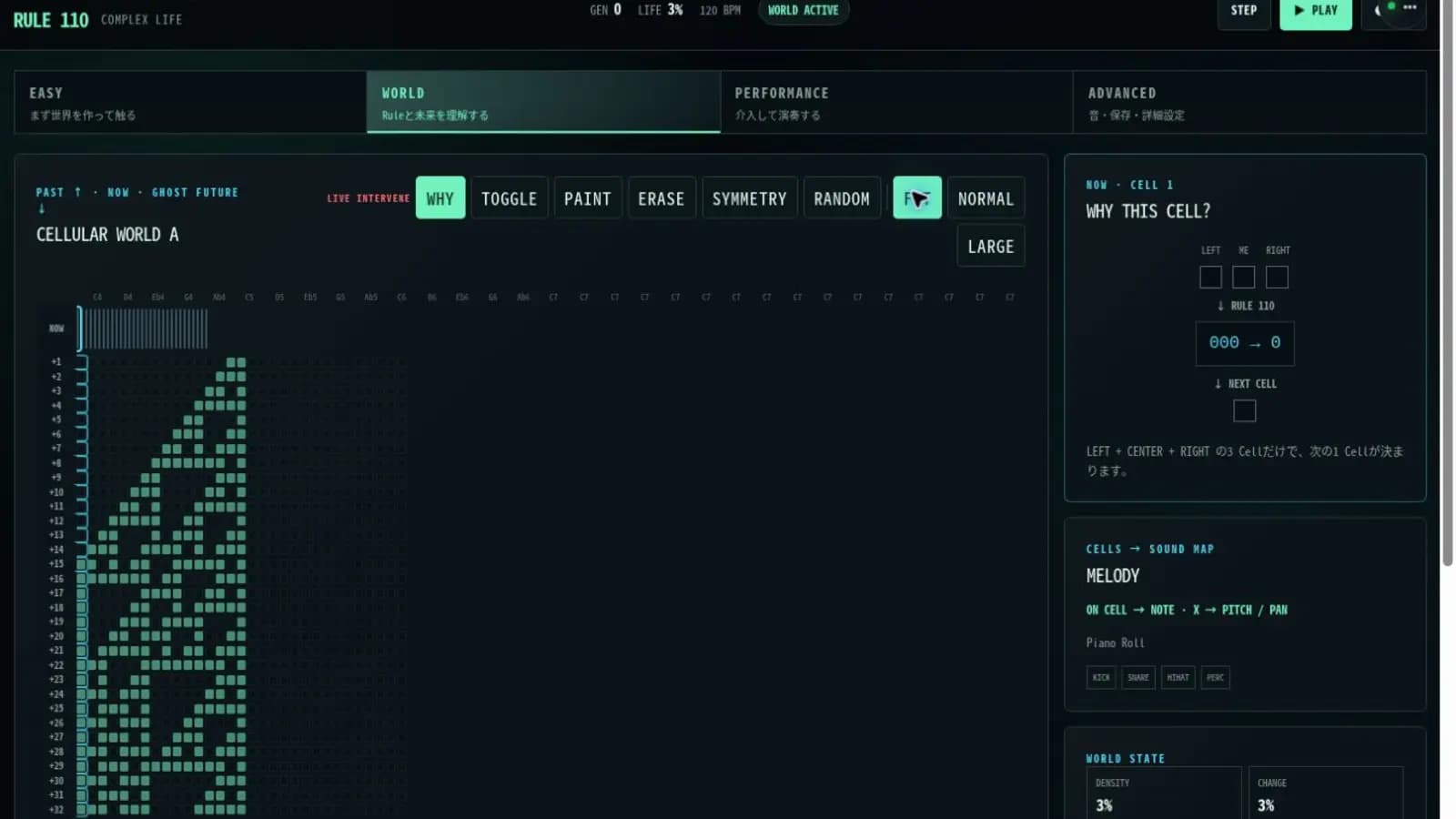Select the WORLD tab
Image resolution: width=1456 pixels, height=819 pixels.
tap(543, 103)
